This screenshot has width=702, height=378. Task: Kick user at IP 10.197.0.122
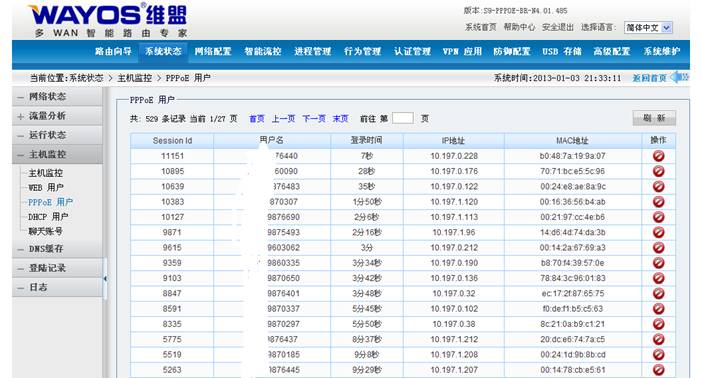pos(658,186)
